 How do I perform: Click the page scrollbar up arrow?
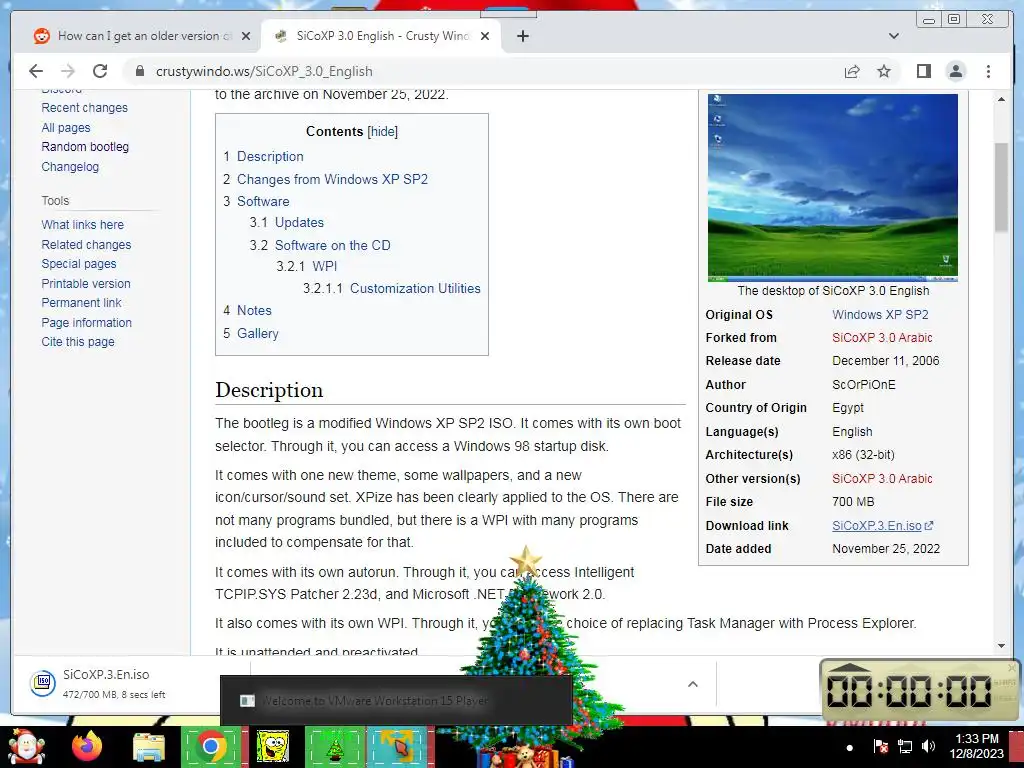[1001, 99]
